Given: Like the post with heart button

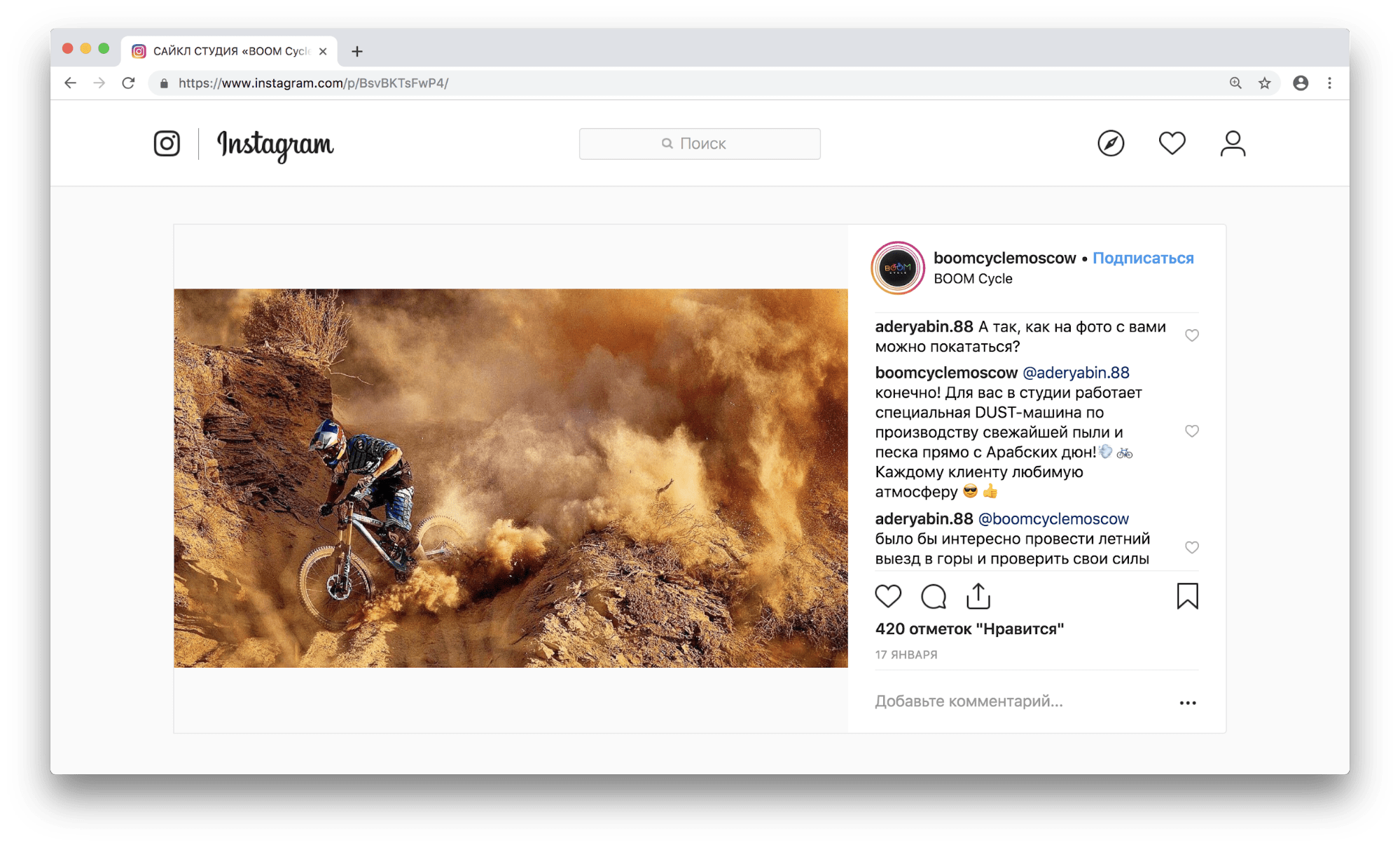Looking at the screenshot, I should [x=888, y=597].
